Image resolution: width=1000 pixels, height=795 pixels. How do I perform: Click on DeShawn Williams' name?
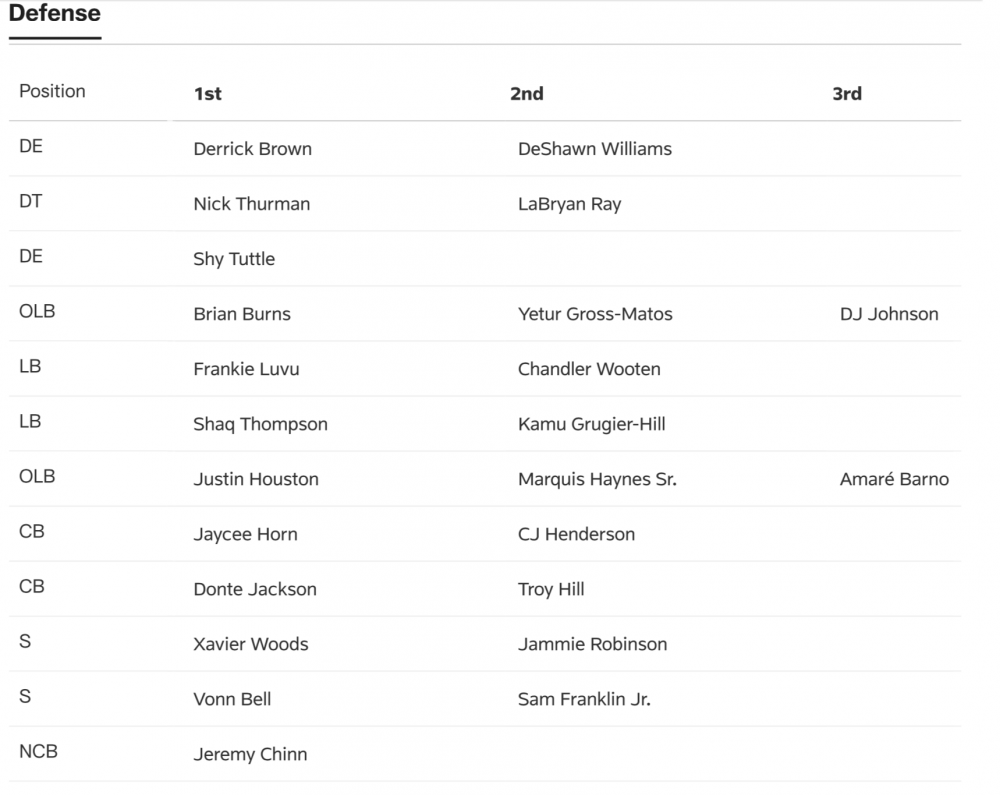coord(594,149)
